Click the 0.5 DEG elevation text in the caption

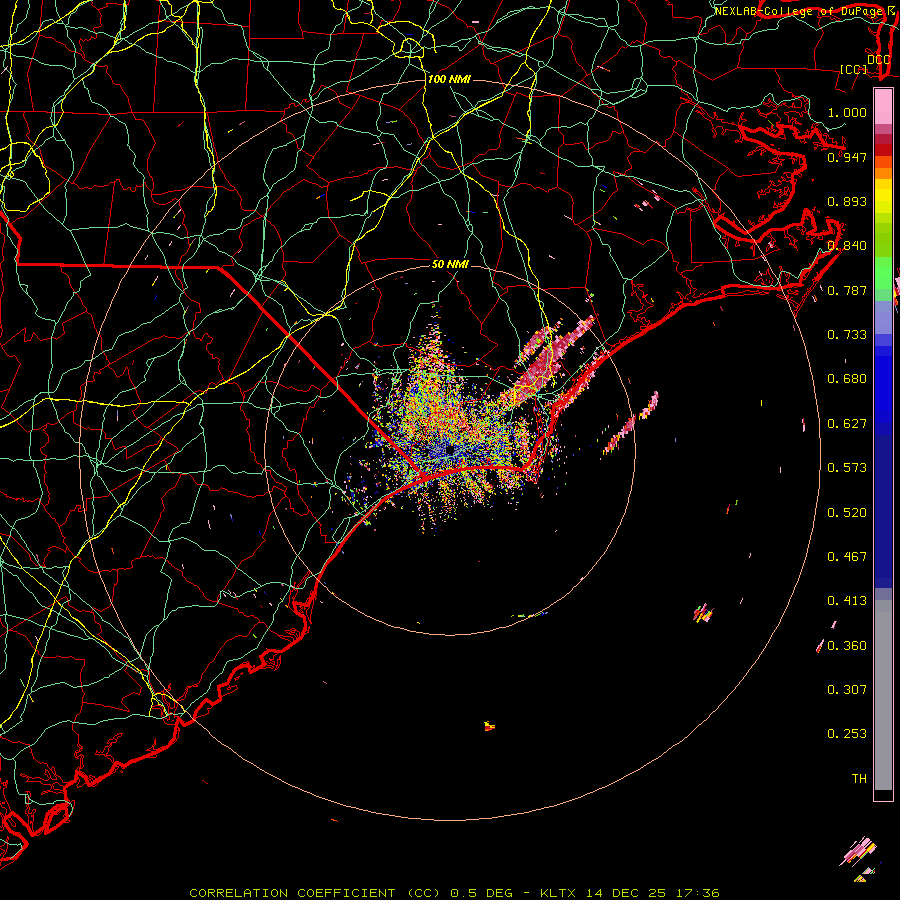click(483, 893)
